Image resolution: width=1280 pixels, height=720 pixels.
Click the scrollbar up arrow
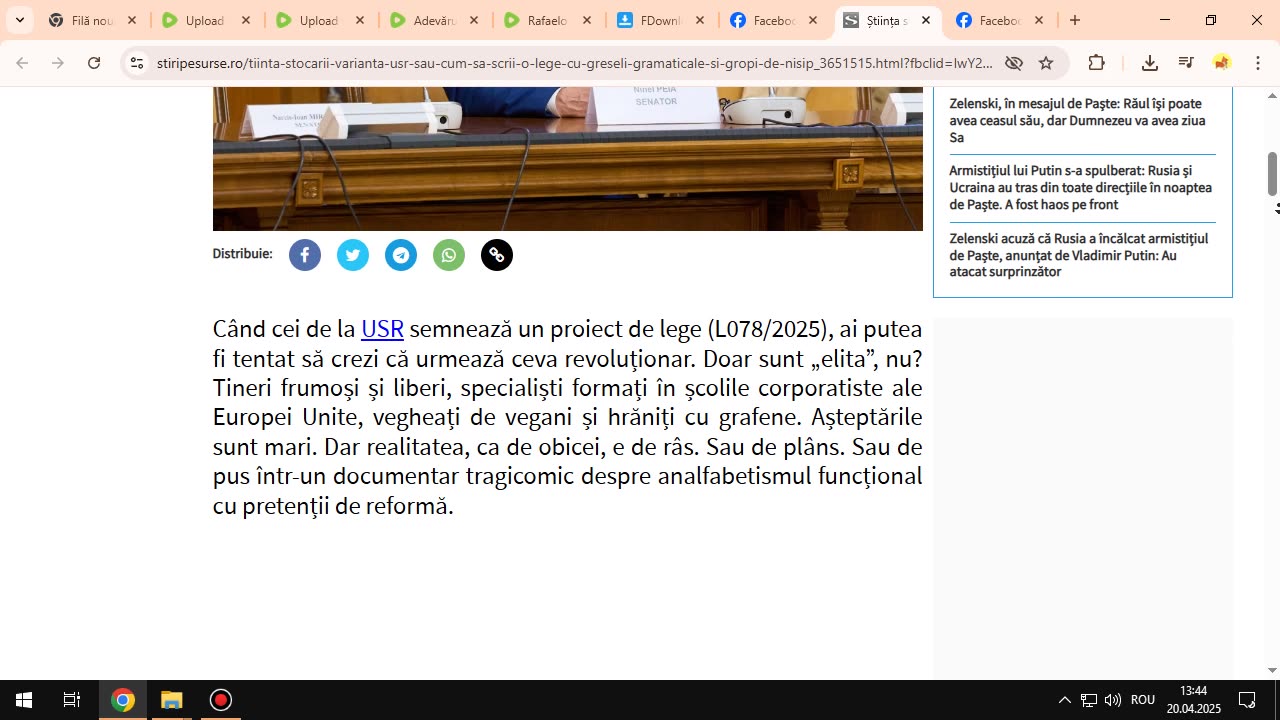point(1272,96)
